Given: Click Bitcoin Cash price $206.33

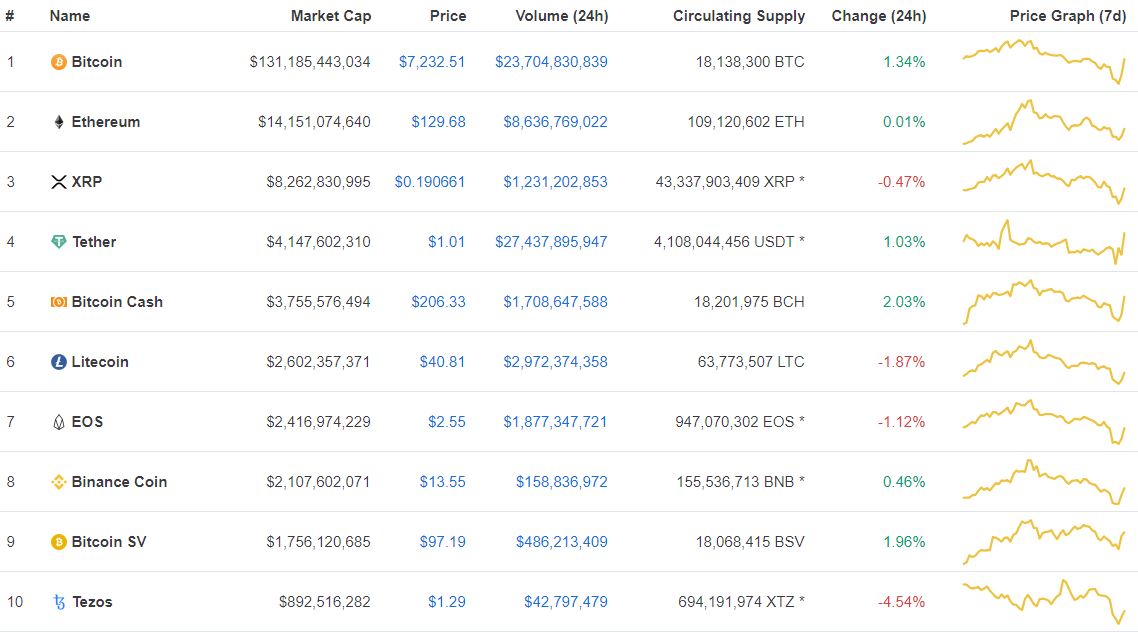Looking at the screenshot, I should [438, 302].
